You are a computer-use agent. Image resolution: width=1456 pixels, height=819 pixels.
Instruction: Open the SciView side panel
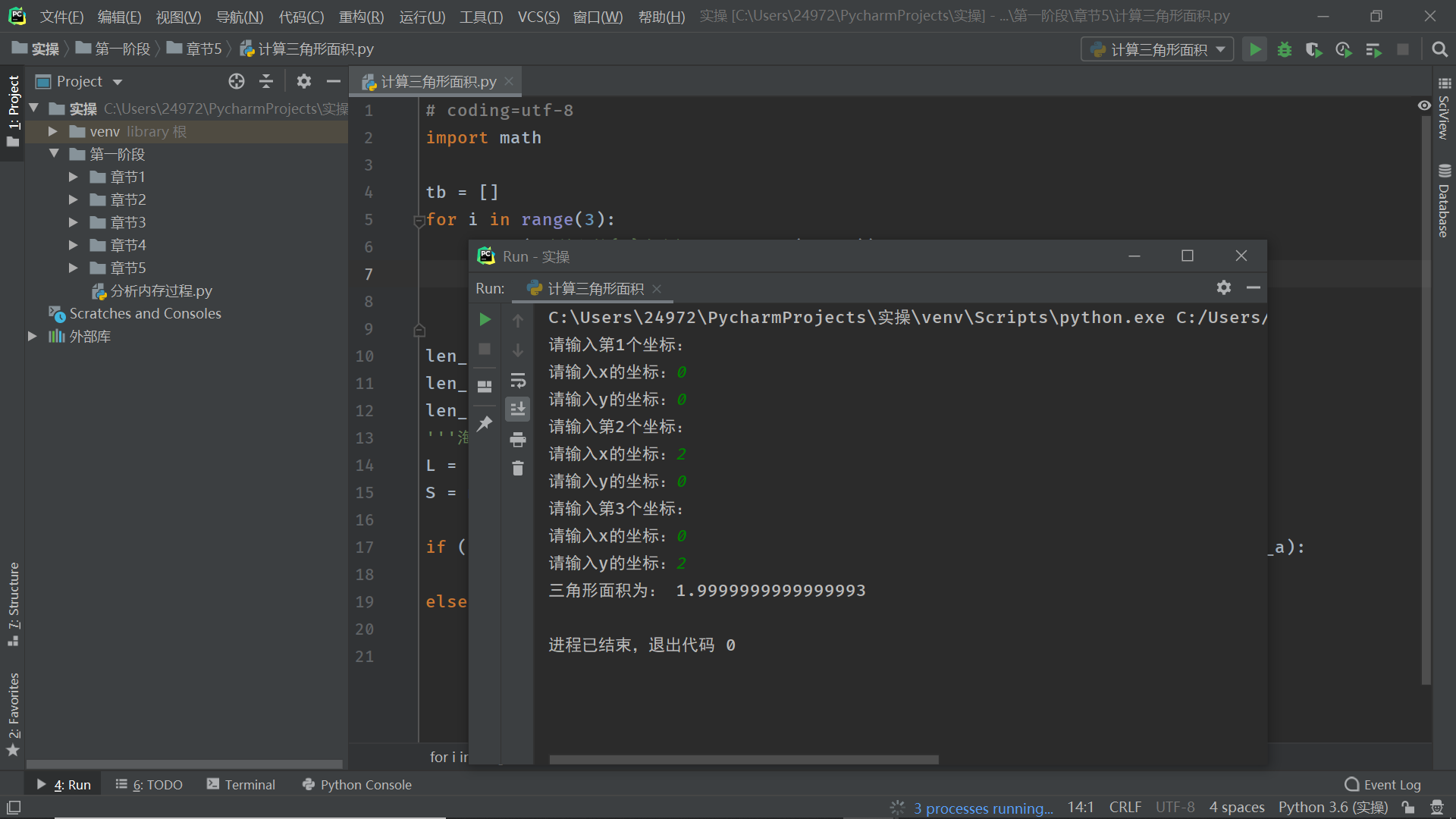(x=1444, y=108)
